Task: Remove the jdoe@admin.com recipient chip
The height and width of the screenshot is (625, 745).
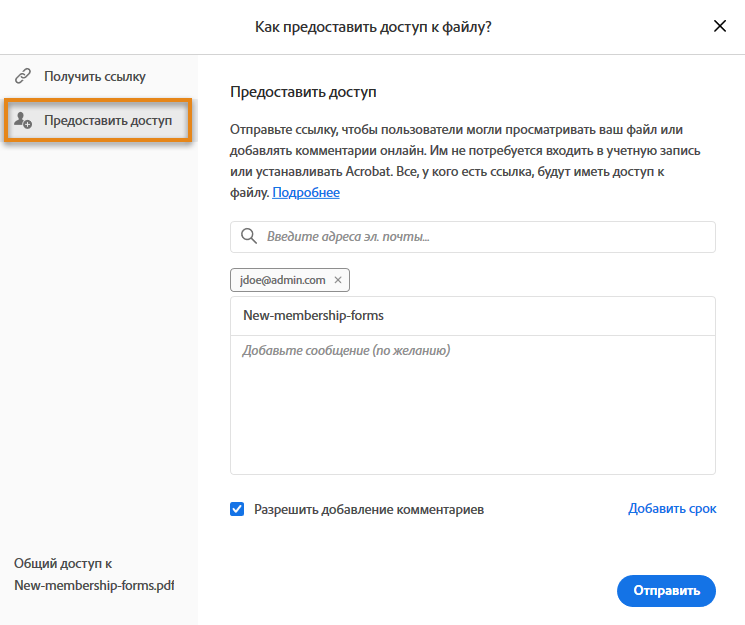Action: [338, 280]
